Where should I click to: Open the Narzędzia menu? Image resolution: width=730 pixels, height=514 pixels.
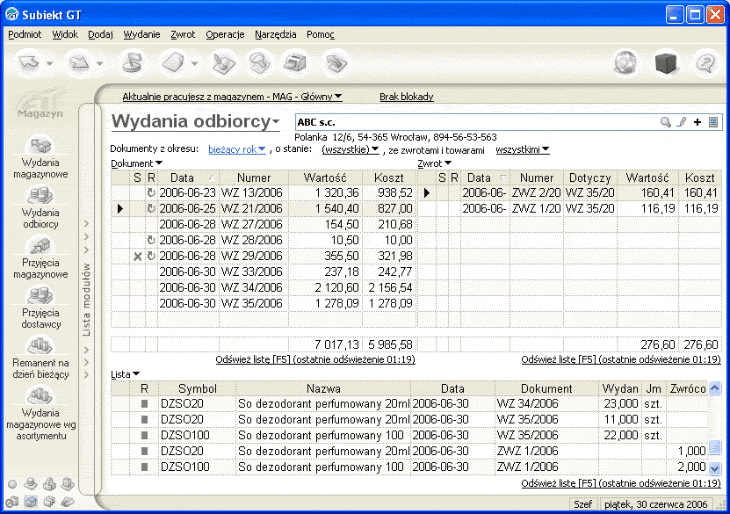click(x=275, y=34)
